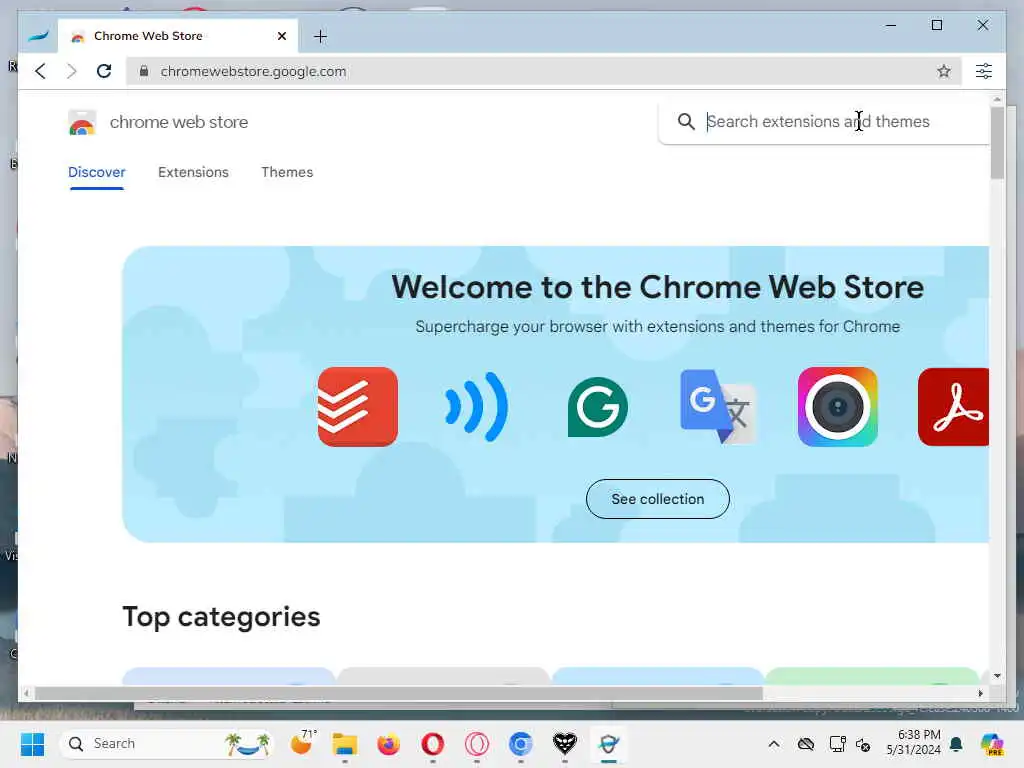Switch to the Discover tab

(97, 172)
